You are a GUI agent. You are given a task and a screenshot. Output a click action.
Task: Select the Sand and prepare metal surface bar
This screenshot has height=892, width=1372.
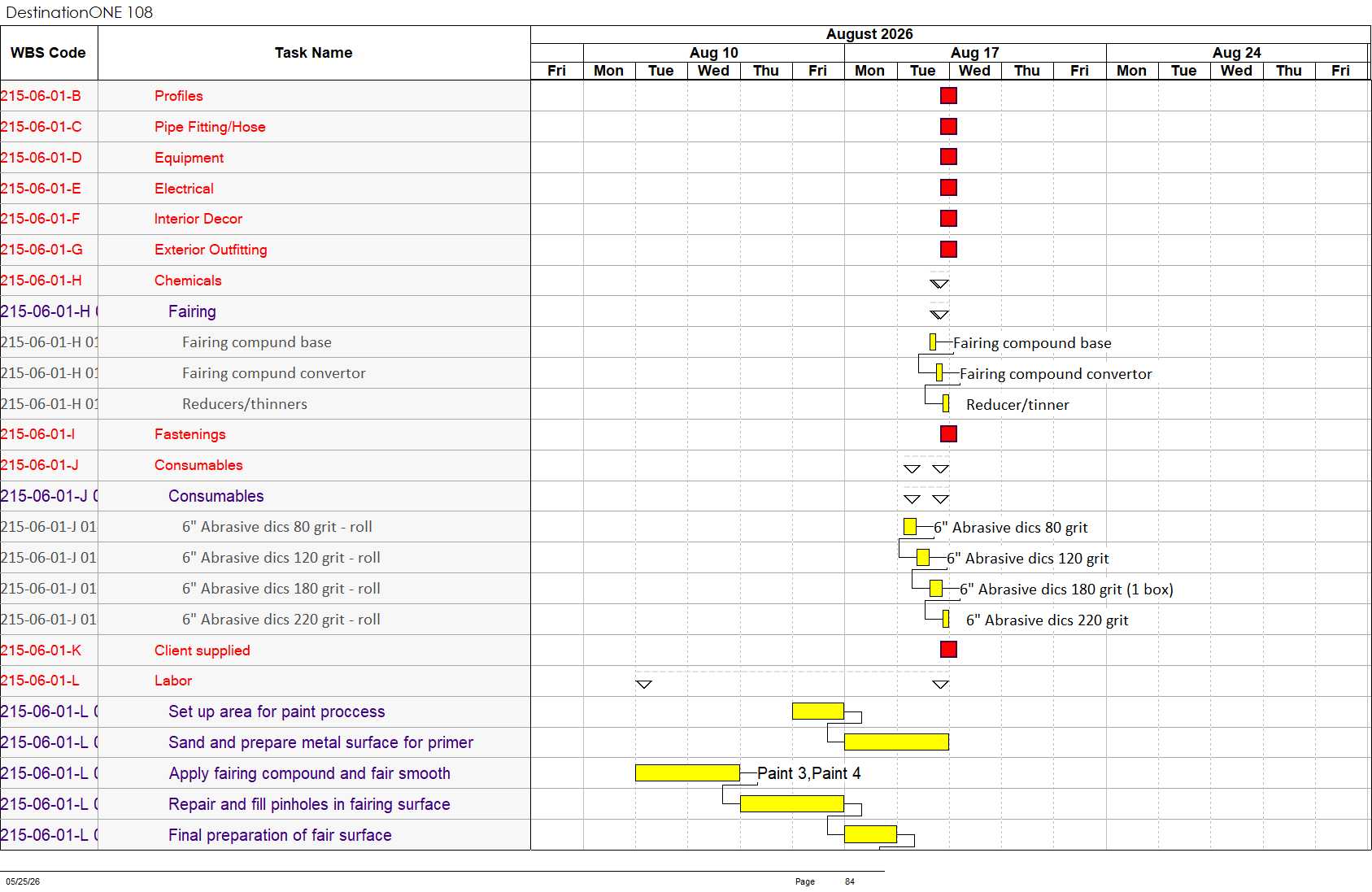tap(896, 742)
